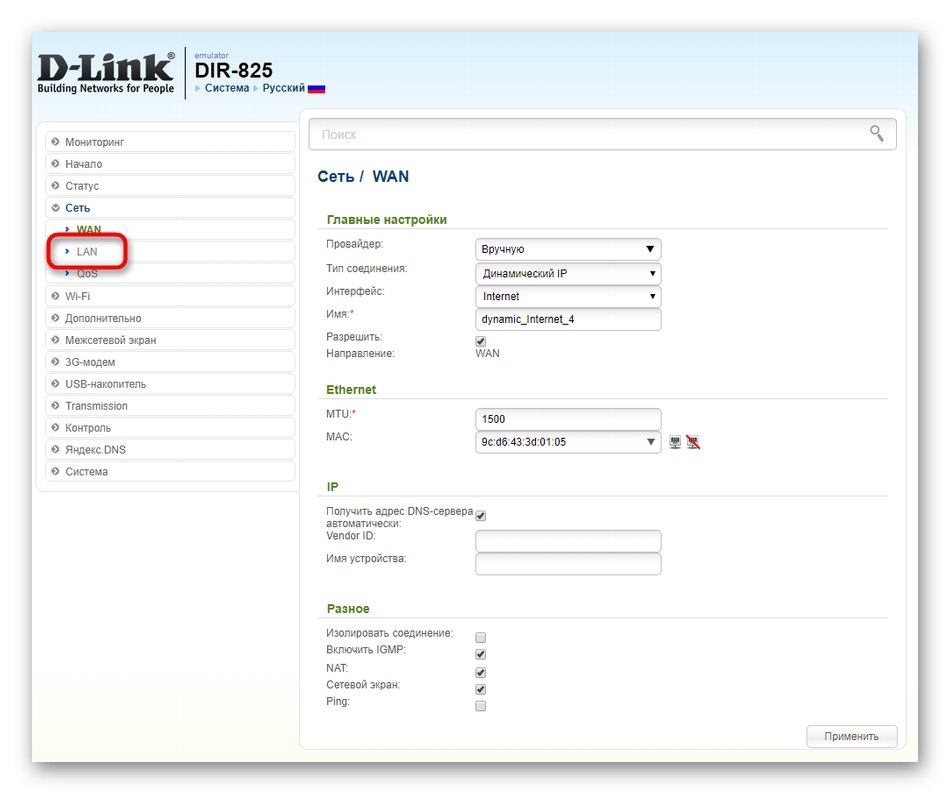Toggle the Сетевой экран checkbox
Screen dimensions: 950x794
click(480, 689)
